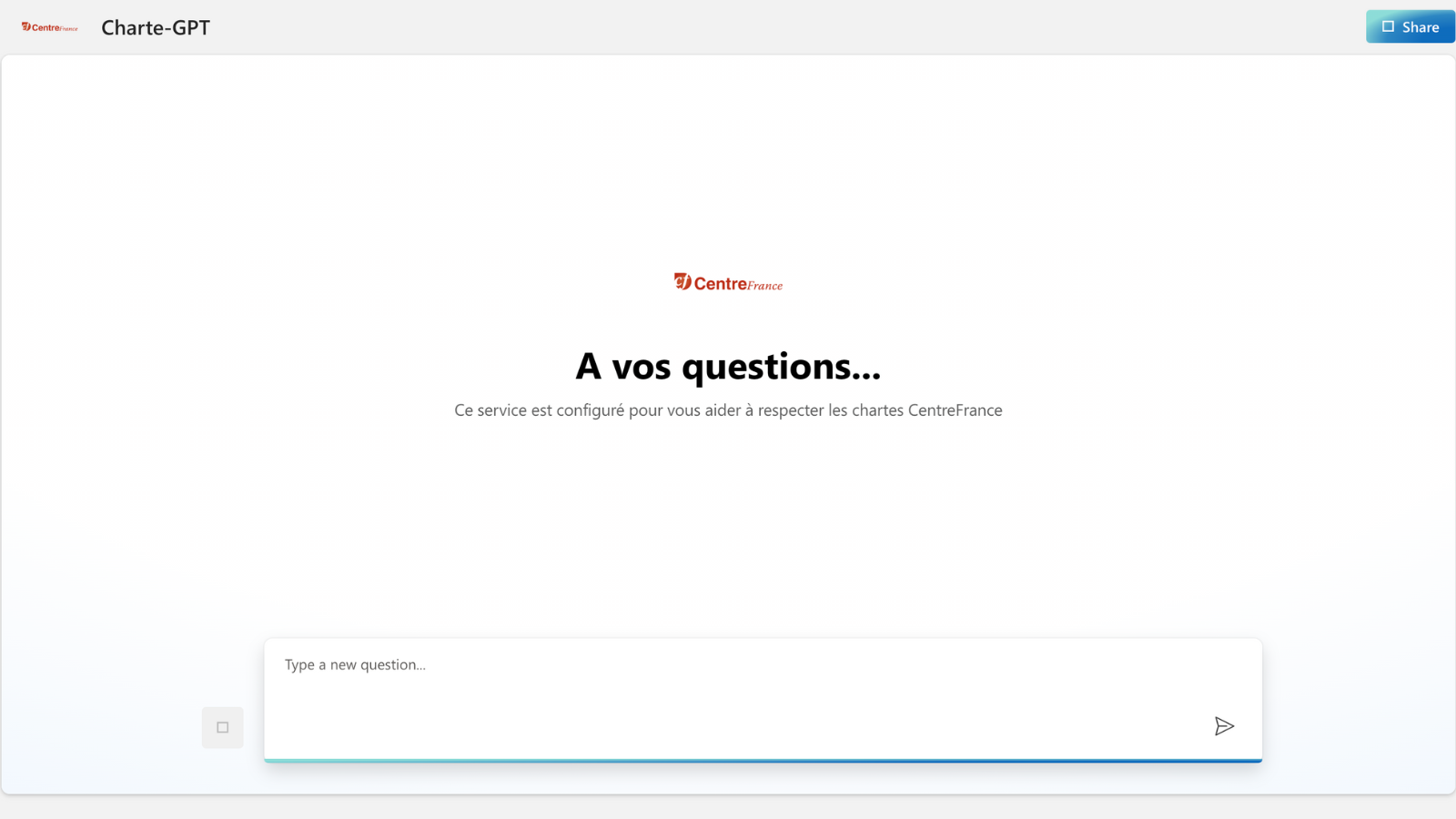1456x819 pixels.
Task: Click the 'Ce service est configuré' description text
Action: pos(728,410)
